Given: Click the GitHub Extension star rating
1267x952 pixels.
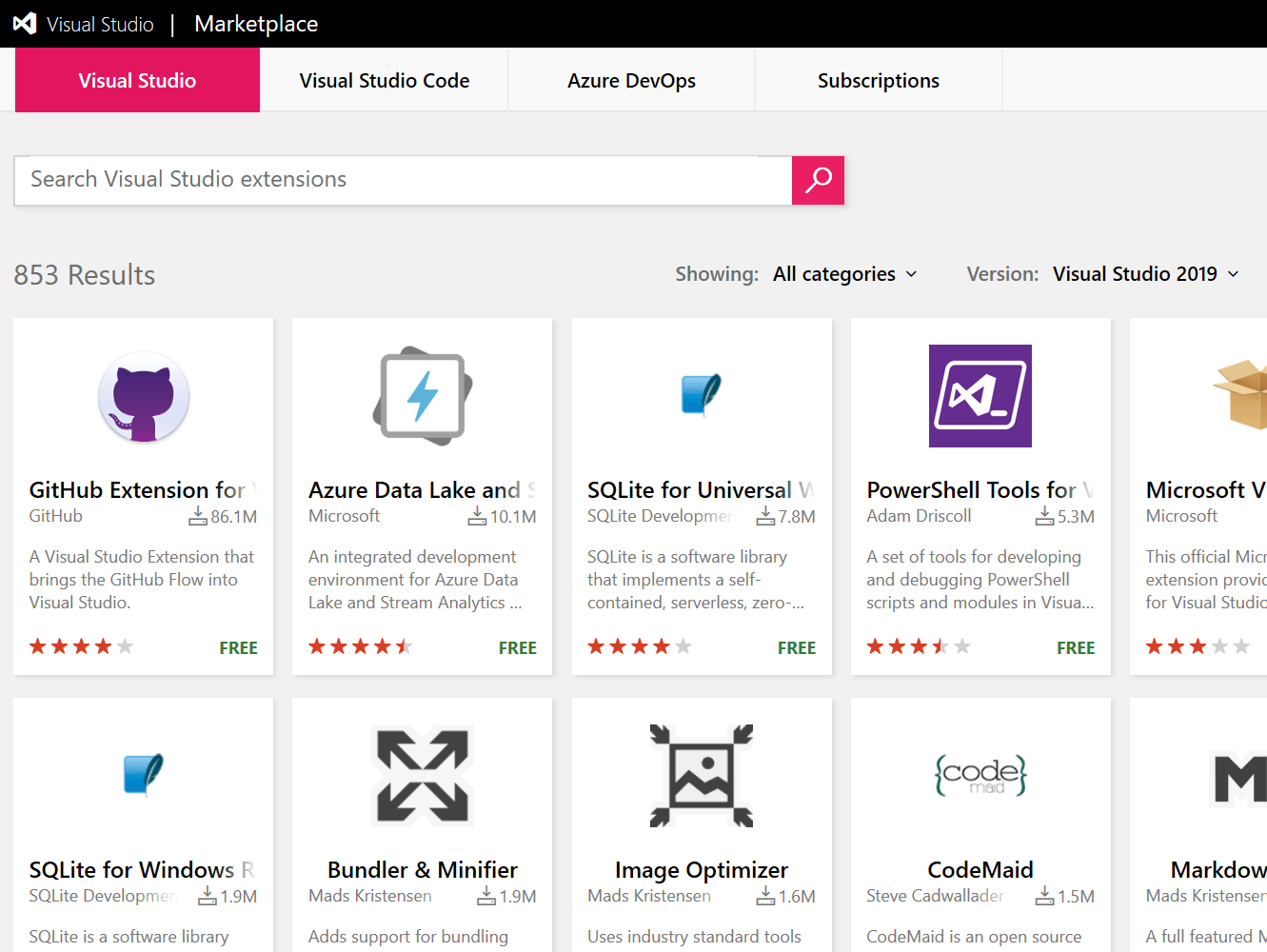Looking at the screenshot, I should pyautogui.click(x=81, y=646).
